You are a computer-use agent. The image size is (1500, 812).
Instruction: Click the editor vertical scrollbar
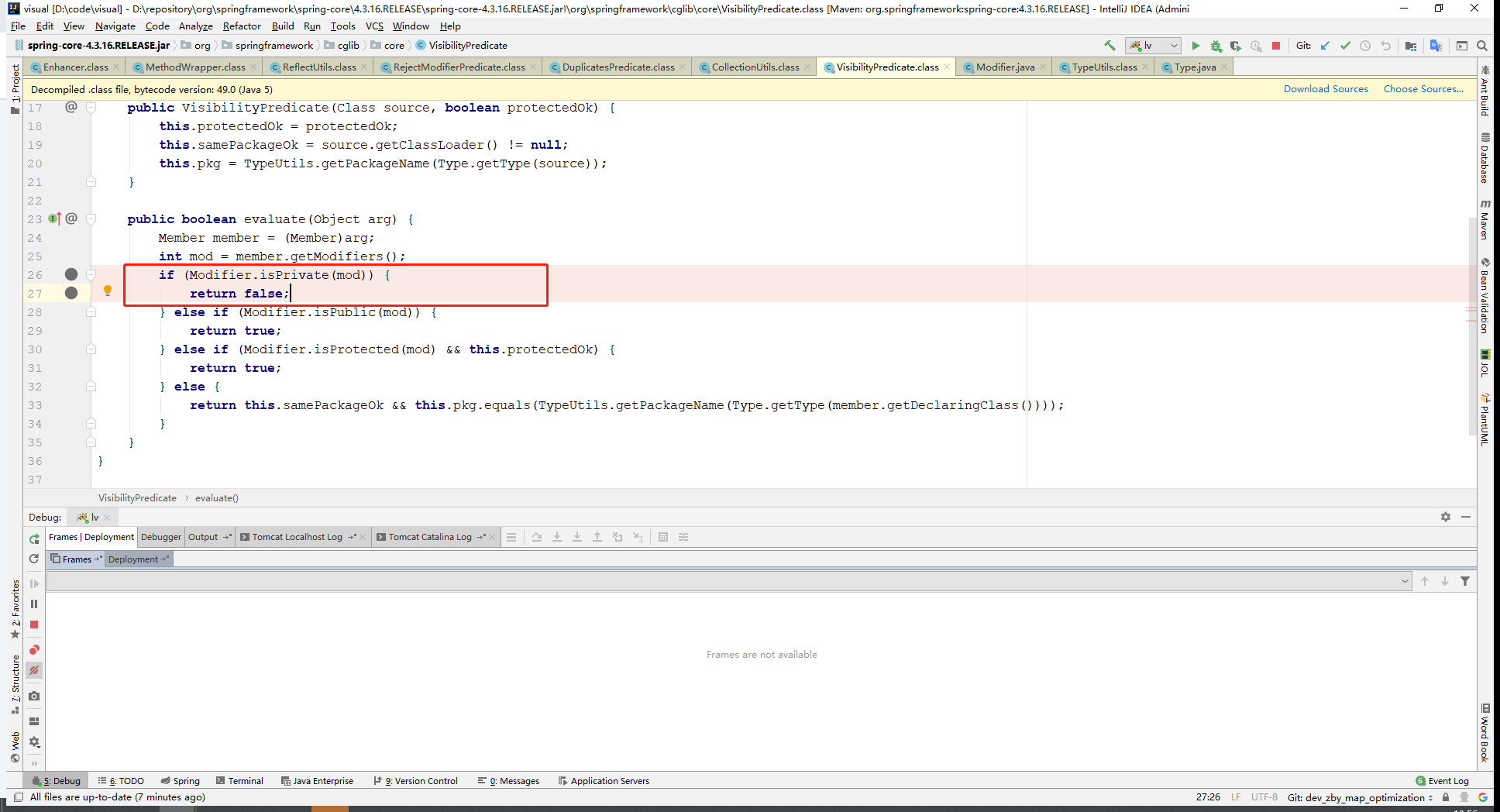click(x=1472, y=325)
